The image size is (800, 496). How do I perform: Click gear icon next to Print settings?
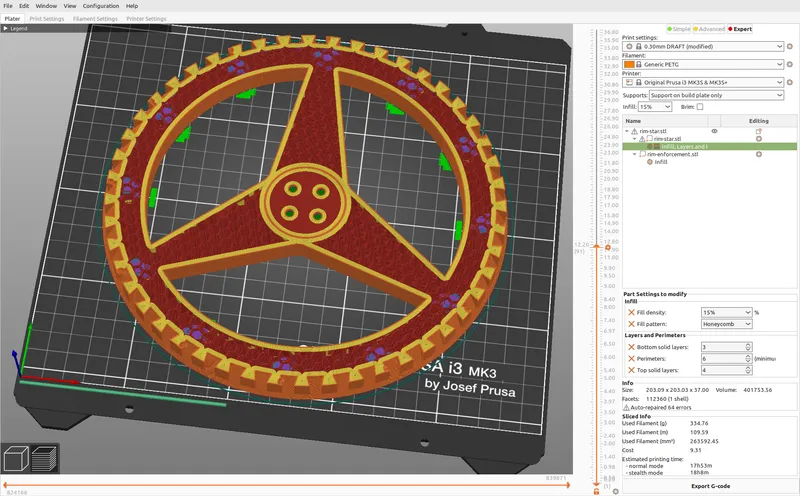(790, 46)
